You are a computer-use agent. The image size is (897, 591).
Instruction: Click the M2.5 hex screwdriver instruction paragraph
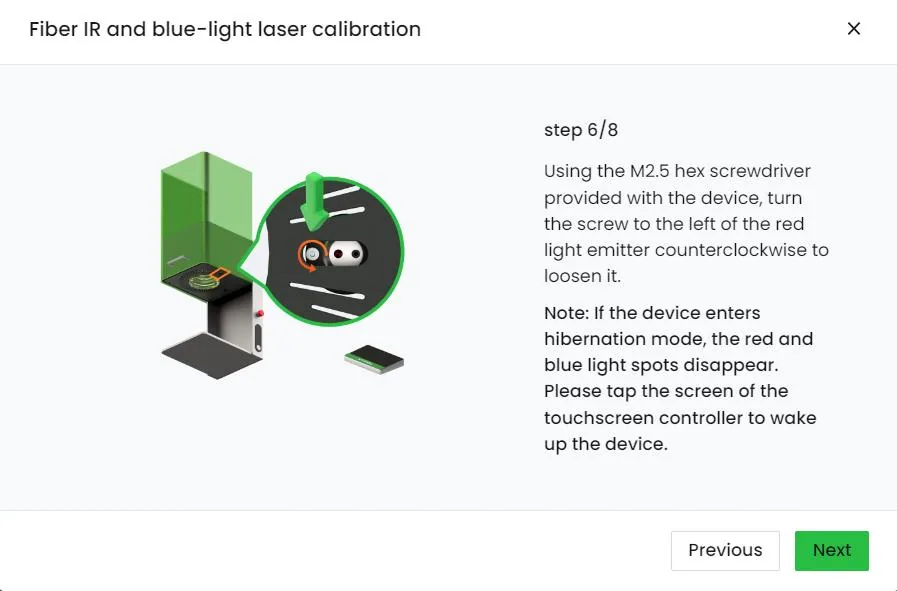point(686,224)
